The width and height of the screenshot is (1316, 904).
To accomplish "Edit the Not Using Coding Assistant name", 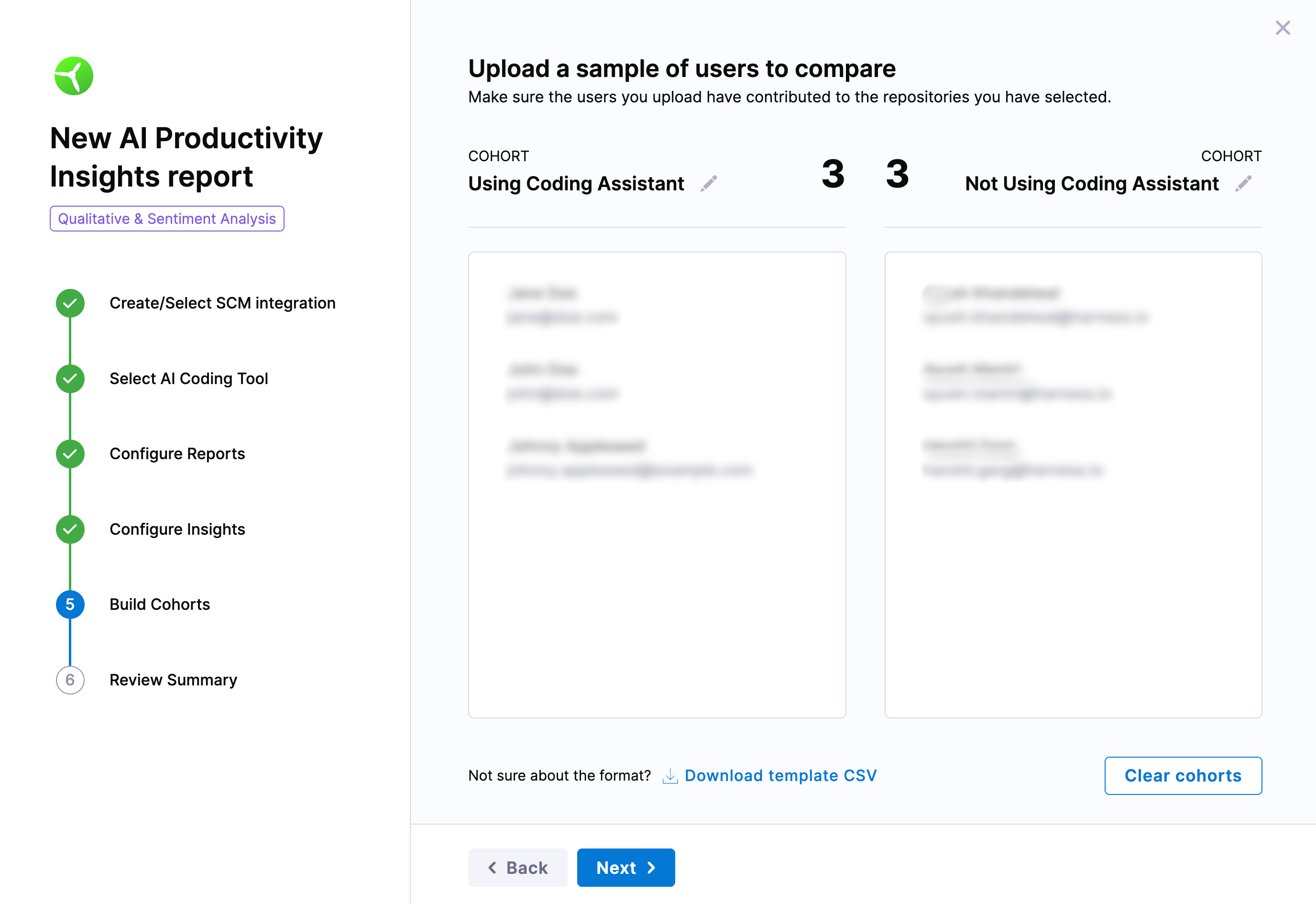I will click(1243, 184).
